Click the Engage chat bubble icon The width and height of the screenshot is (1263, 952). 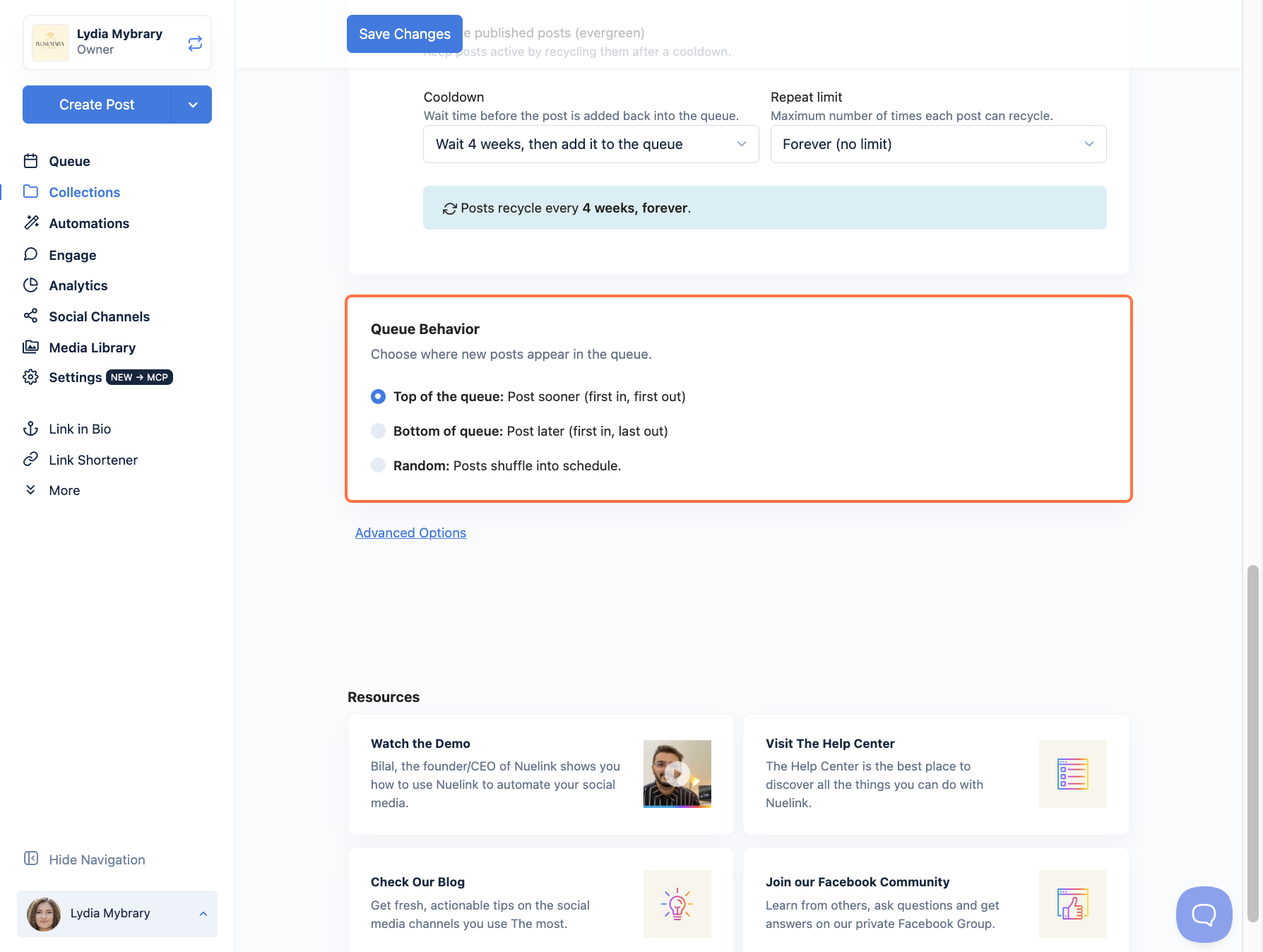coord(30,254)
